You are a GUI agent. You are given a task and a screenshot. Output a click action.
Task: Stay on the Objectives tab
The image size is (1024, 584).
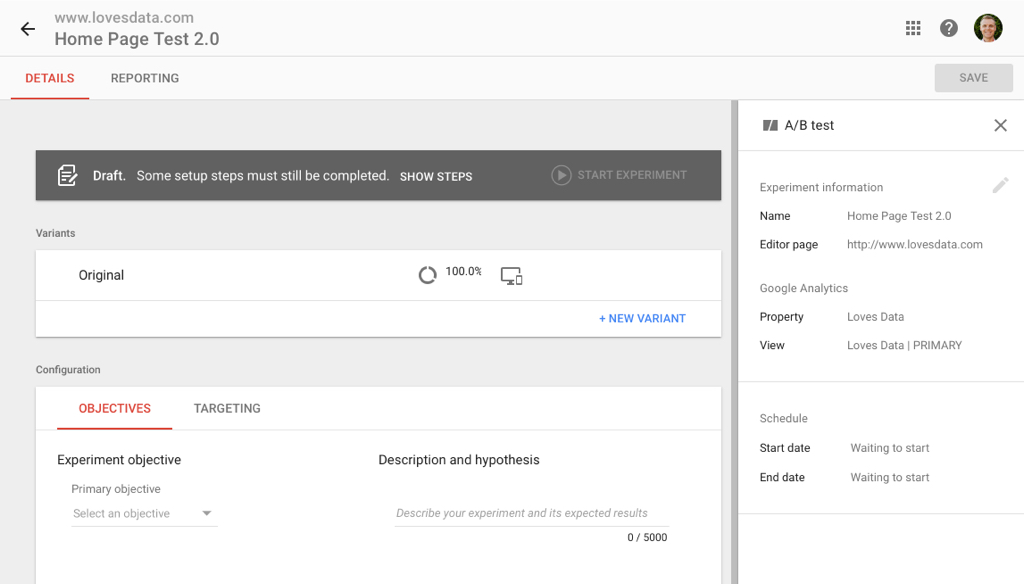(x=114, y=408)
